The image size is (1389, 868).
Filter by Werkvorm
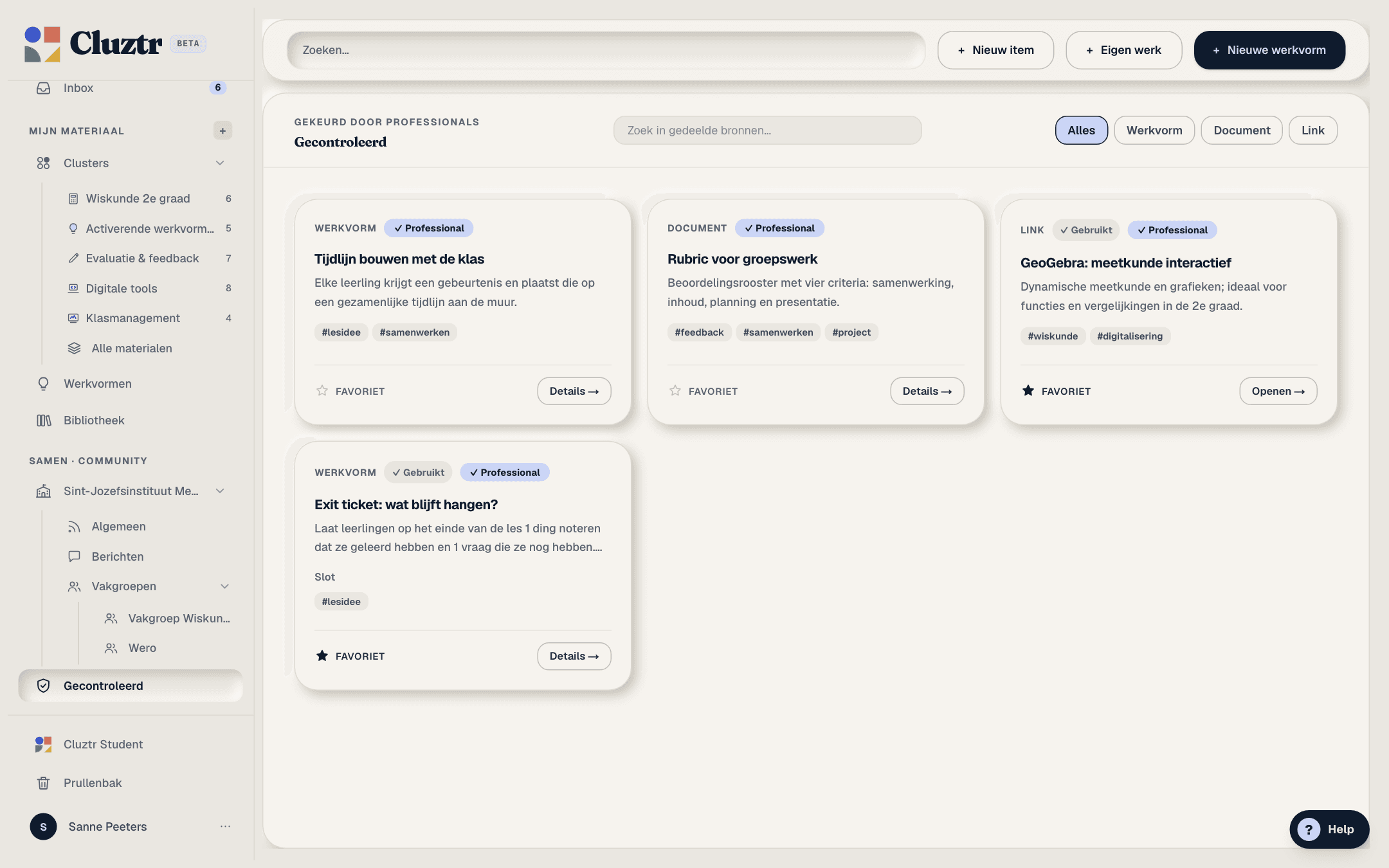point(1154,131)
